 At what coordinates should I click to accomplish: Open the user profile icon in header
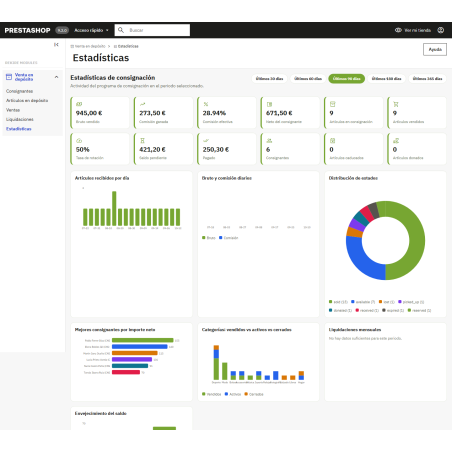tap(441, 30)
